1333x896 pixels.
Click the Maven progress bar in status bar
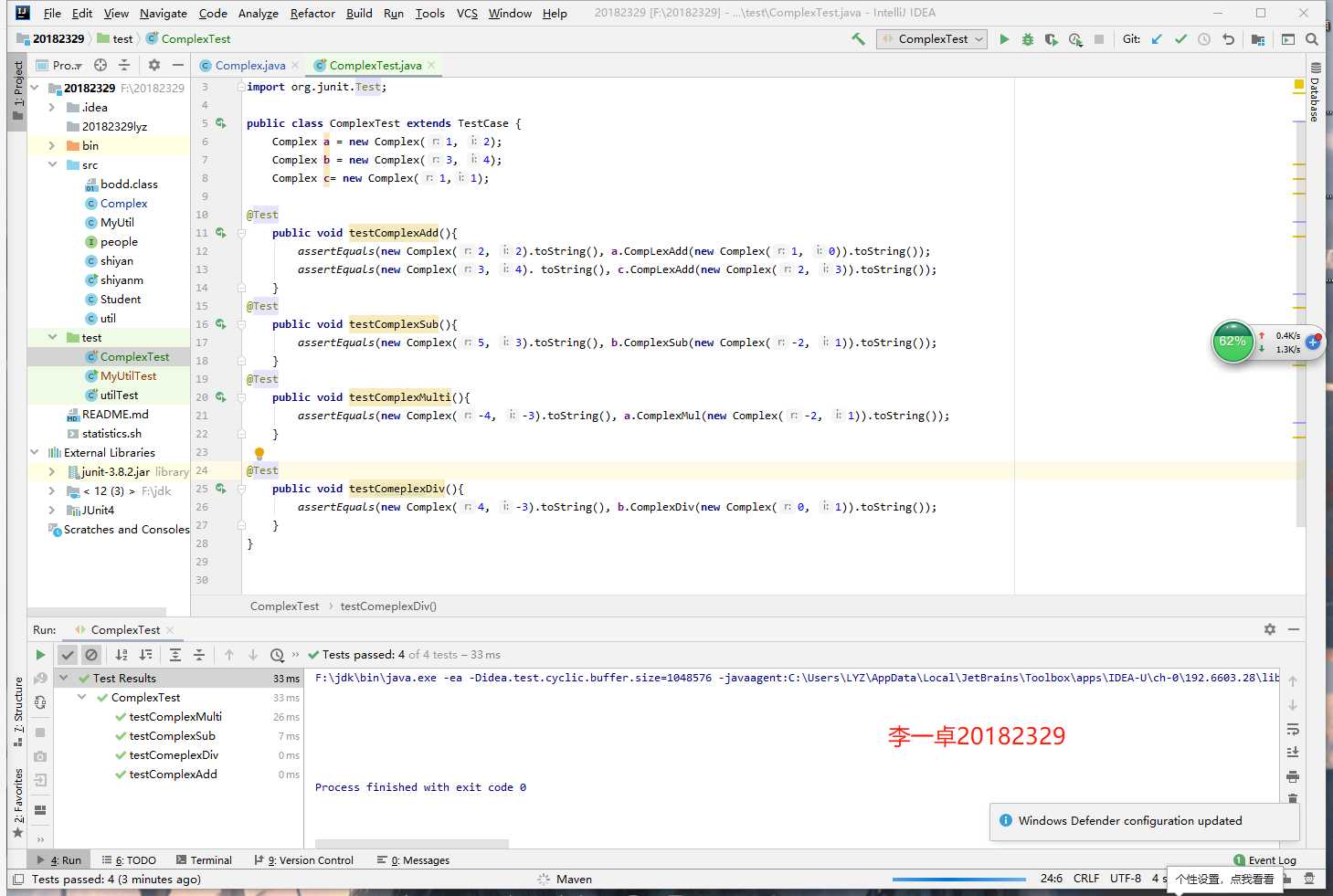(x=958, y=879)
